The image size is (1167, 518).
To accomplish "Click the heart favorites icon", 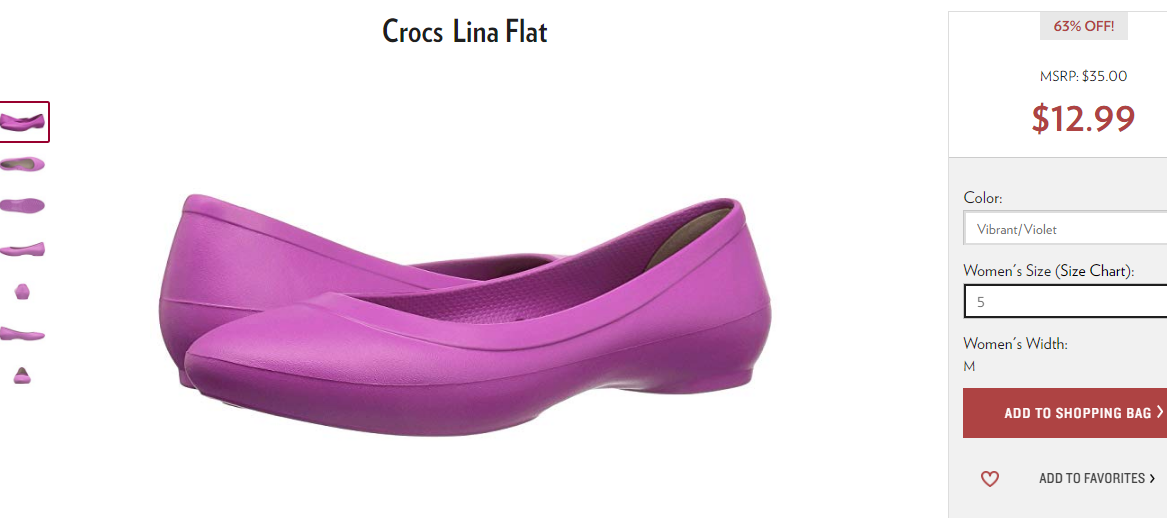I will tap(989, 479).
